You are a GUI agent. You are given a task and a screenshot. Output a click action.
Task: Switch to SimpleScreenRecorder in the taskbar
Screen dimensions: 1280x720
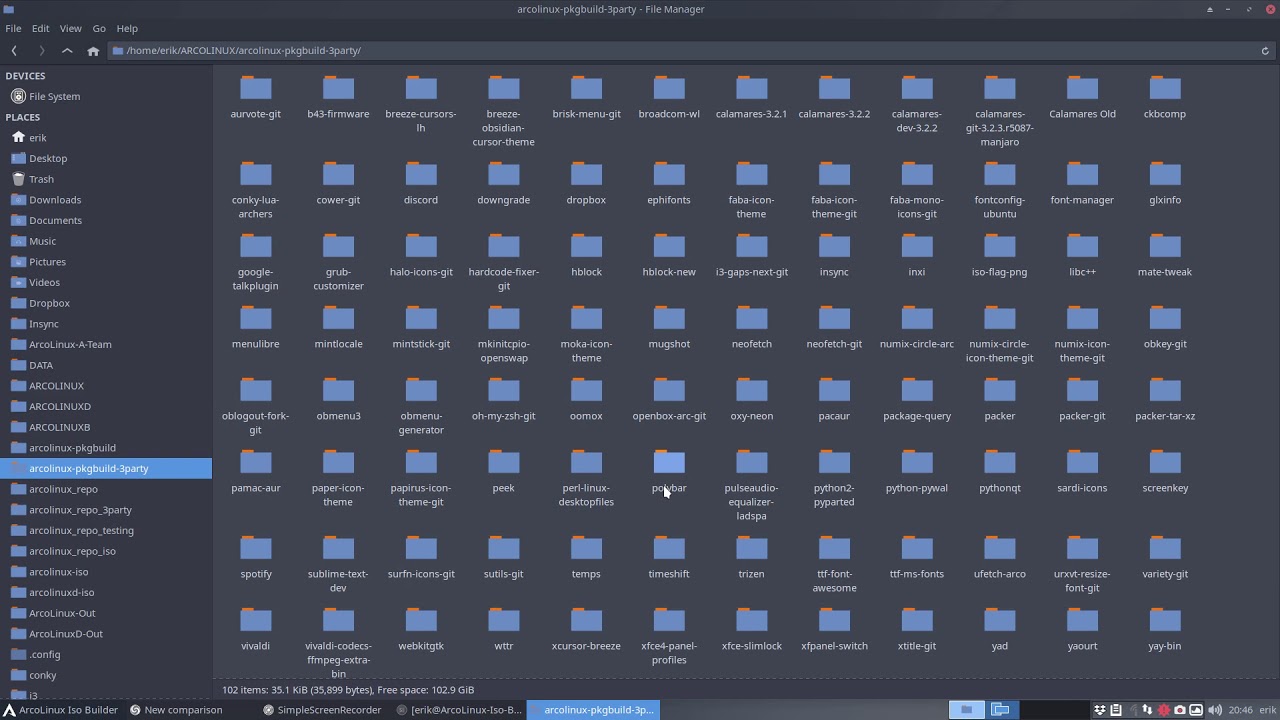[322, 710]
